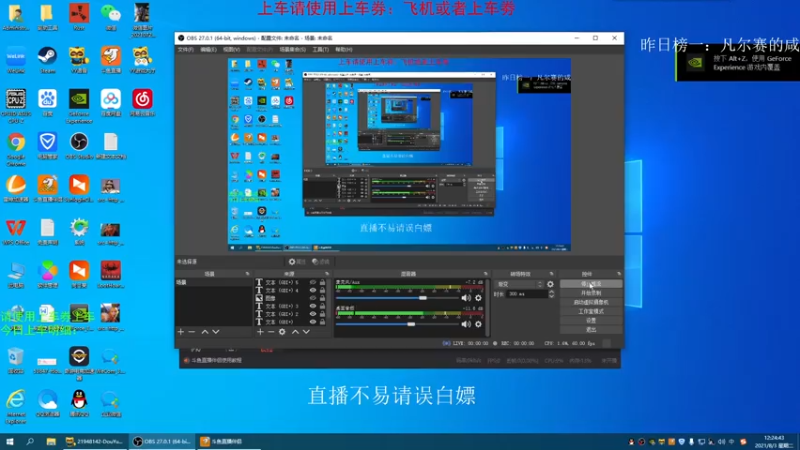Open 设置 settings from Controls panel
800x450 pixels.
point(591,320)
